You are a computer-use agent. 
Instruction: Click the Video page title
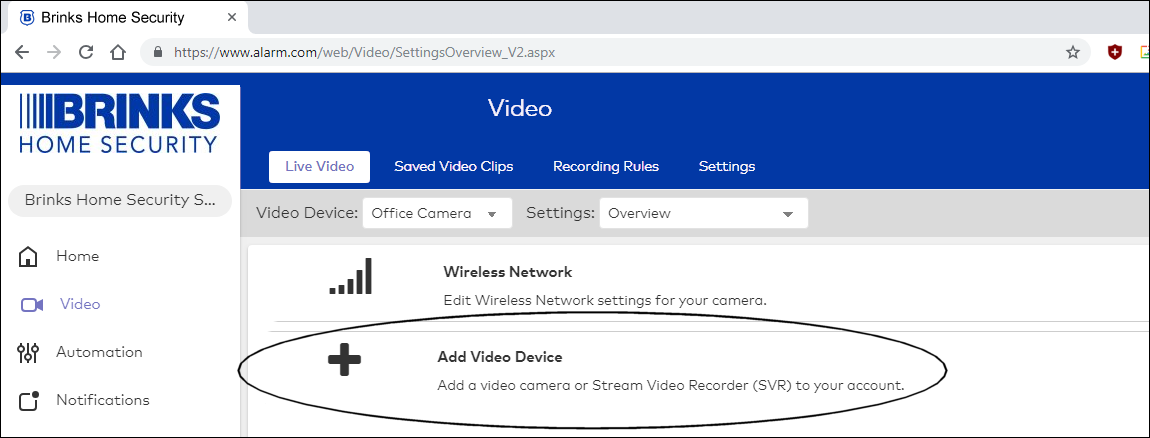520,109
